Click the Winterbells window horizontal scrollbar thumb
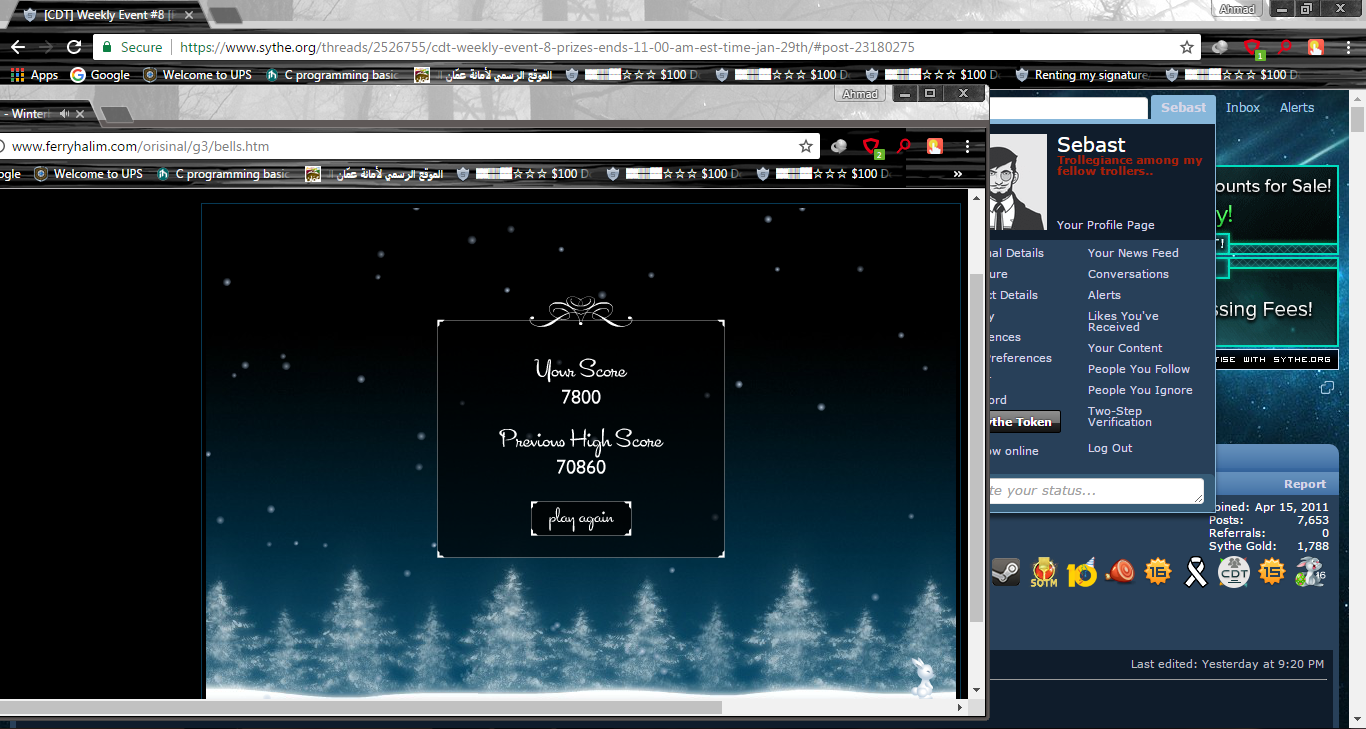Image resolution: width=1366 pixels, height=729 pixels. pos(360,707)
